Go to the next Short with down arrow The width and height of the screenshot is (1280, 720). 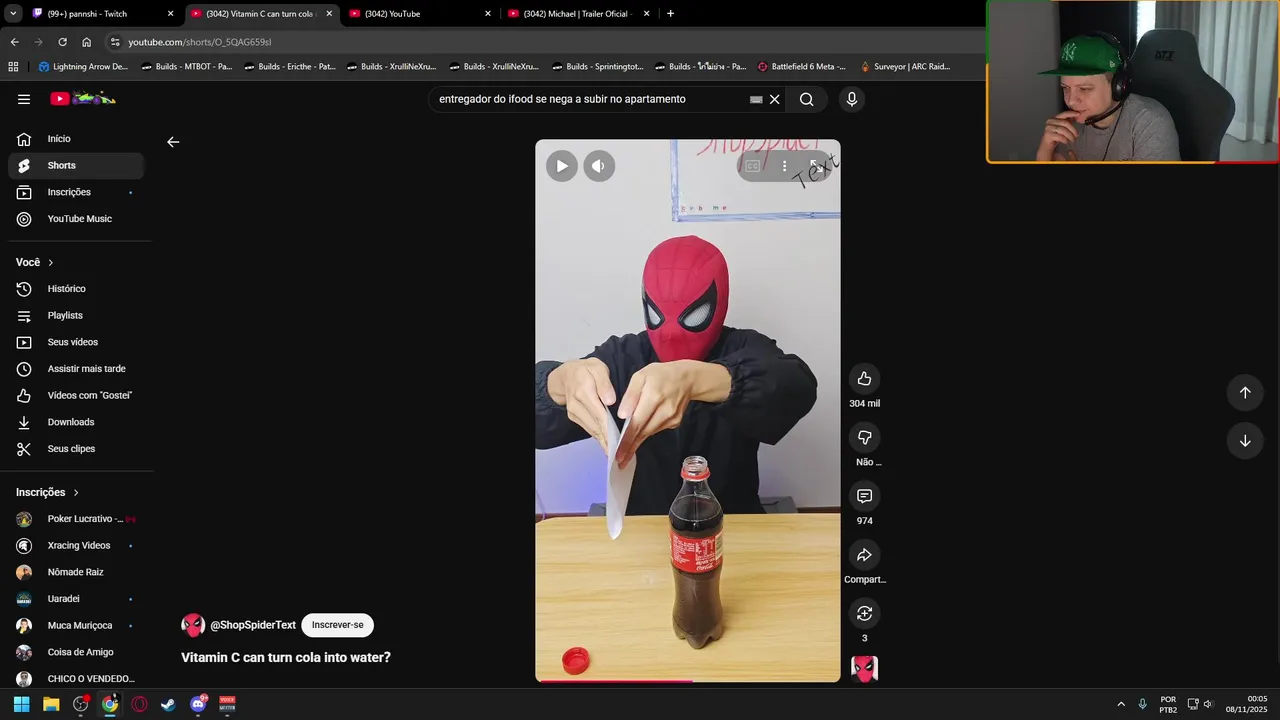pyautogui.click(x=1245, y=441)
